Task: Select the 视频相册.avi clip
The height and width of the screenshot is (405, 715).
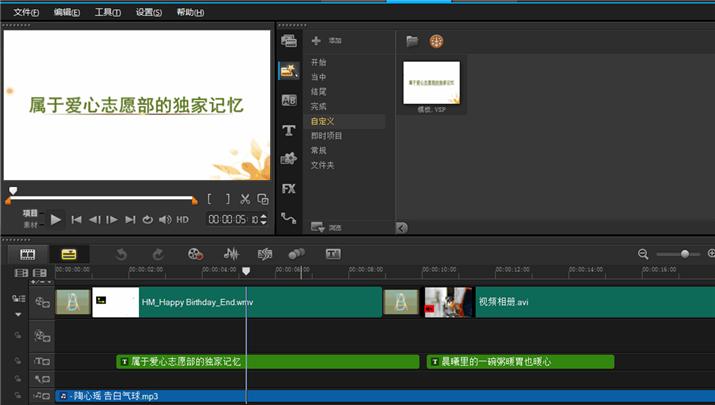Action: coord(570,302)
